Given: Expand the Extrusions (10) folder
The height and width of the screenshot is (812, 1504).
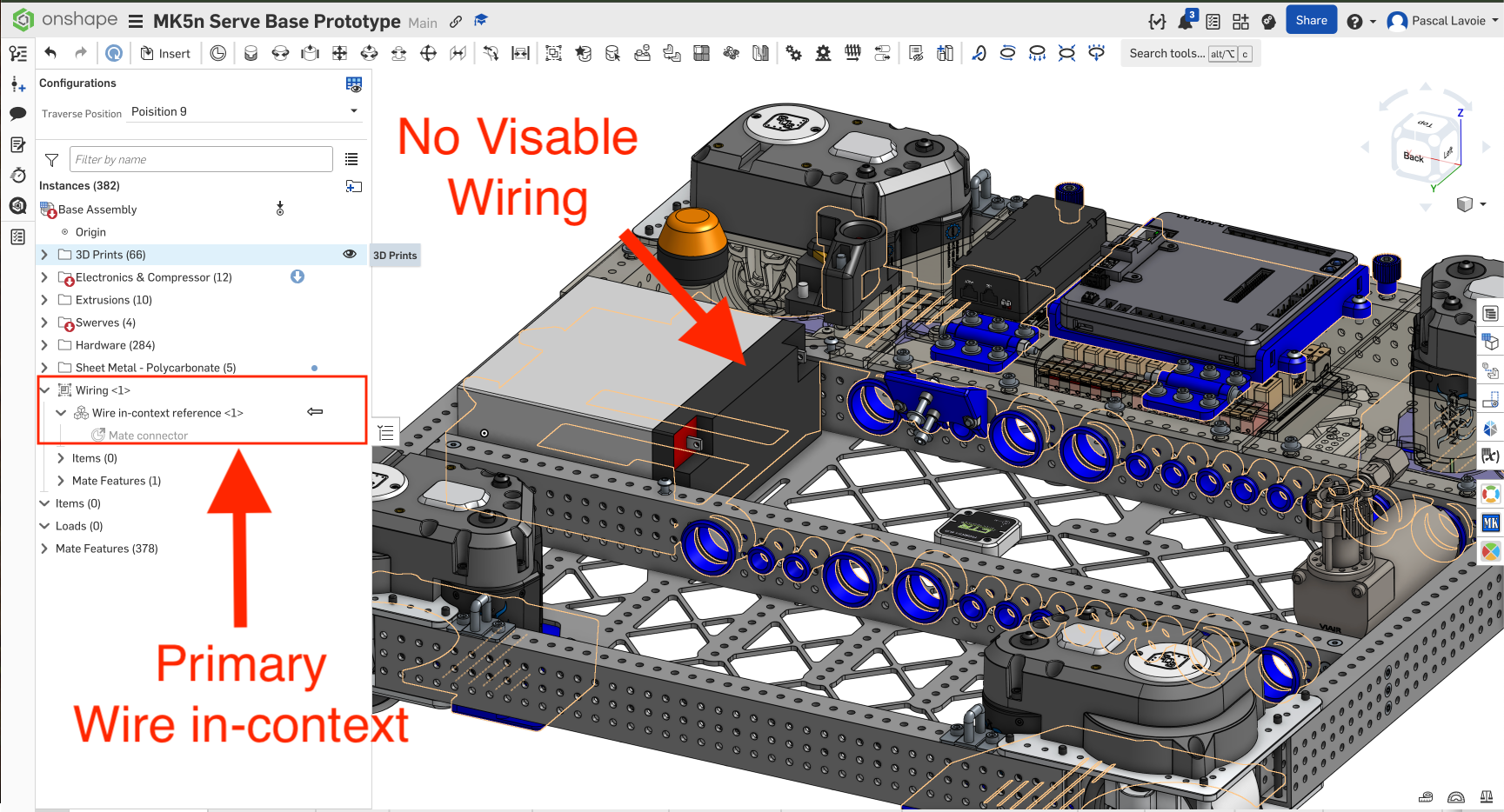Looking at the screenshot, I should (44, 300).
